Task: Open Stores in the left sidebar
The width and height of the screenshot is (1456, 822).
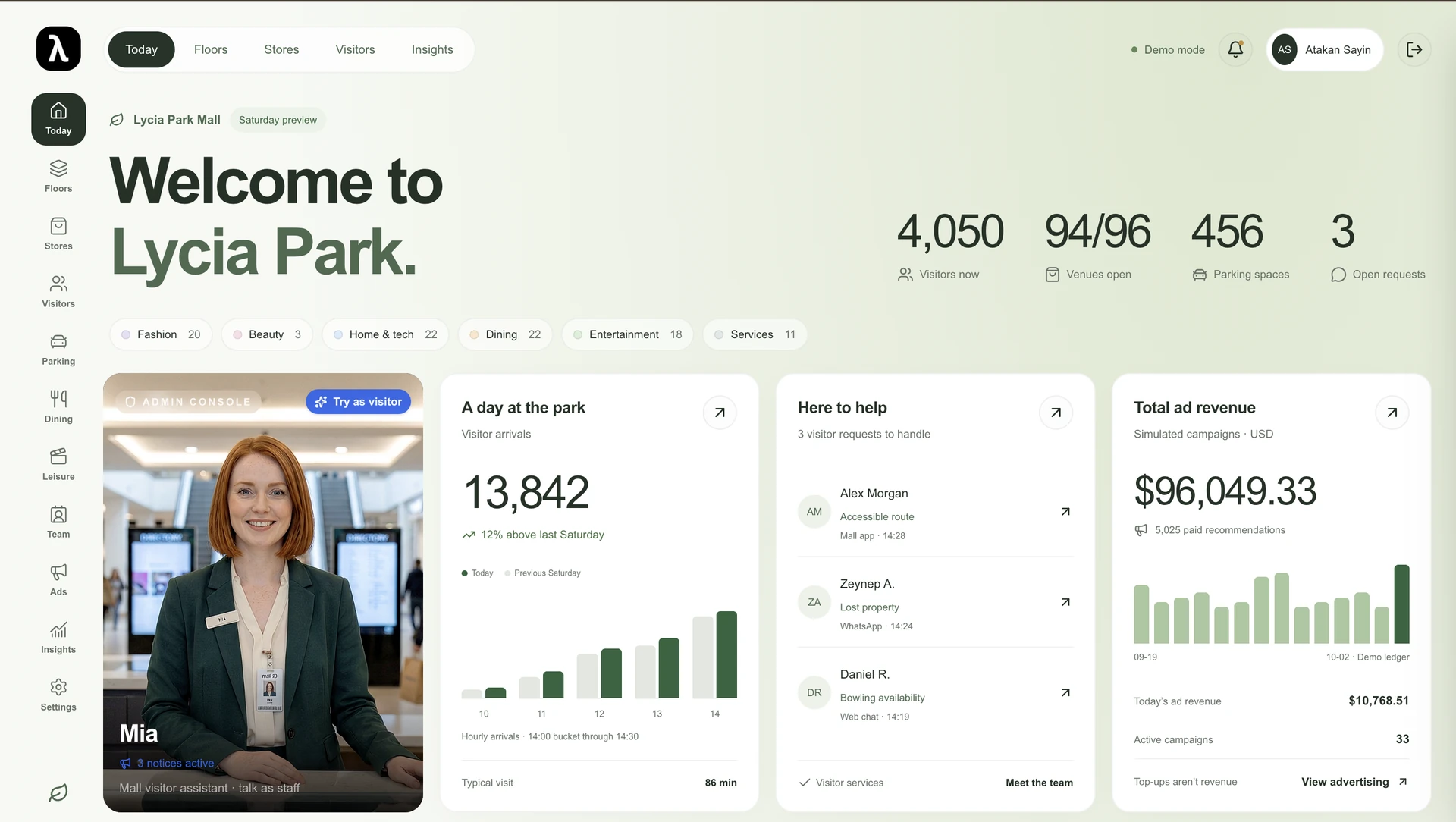Action: coord(58,234)
